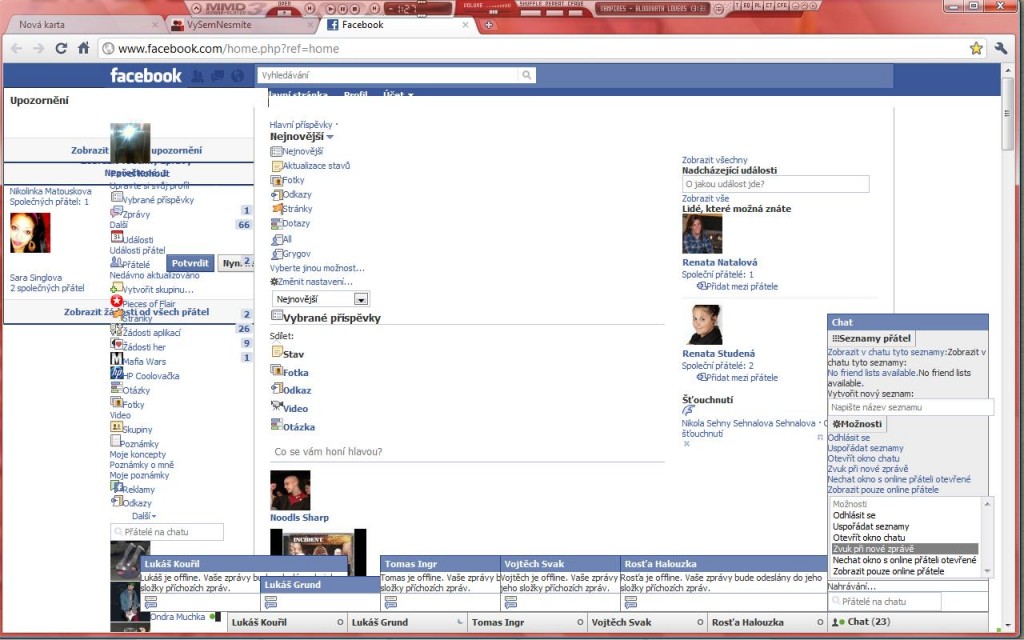Viewport: 1024px width, 640px height.
Task: Stop playback in the MMD3 media player
Action: click(x=354, y=9)
